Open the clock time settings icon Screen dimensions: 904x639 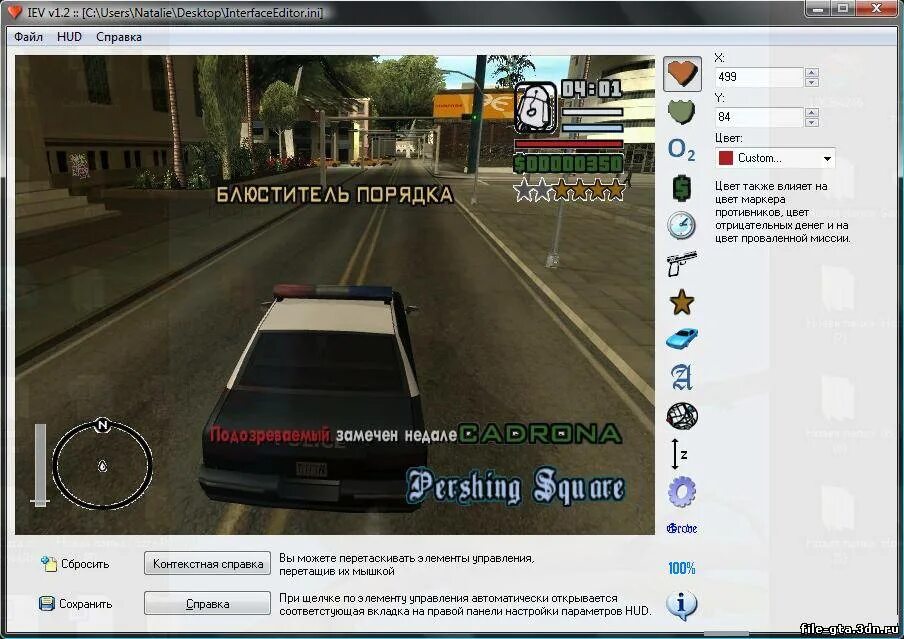[x=681, y=225]
